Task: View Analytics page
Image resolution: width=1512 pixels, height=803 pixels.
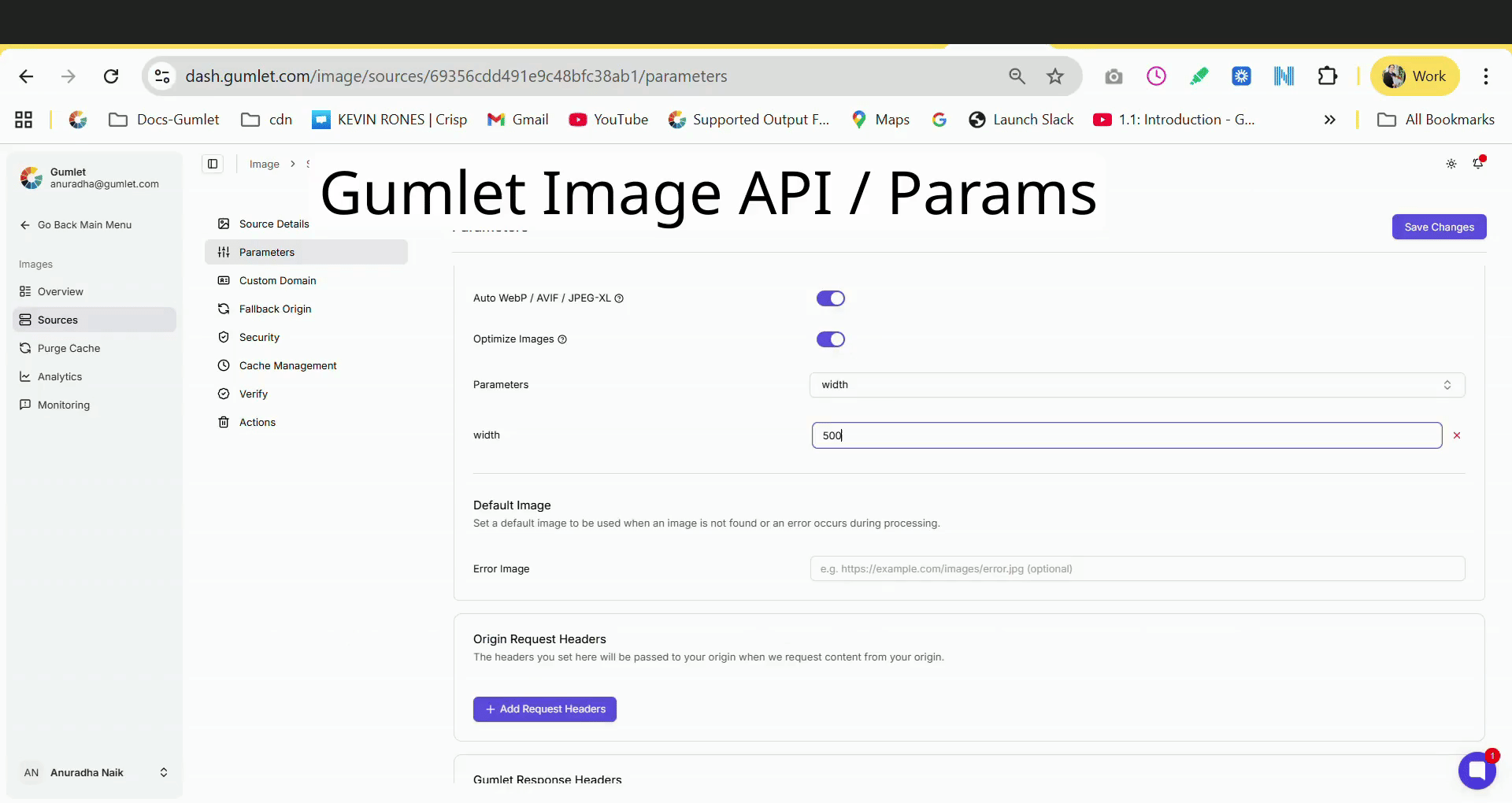Action: [x=94, y=377]
